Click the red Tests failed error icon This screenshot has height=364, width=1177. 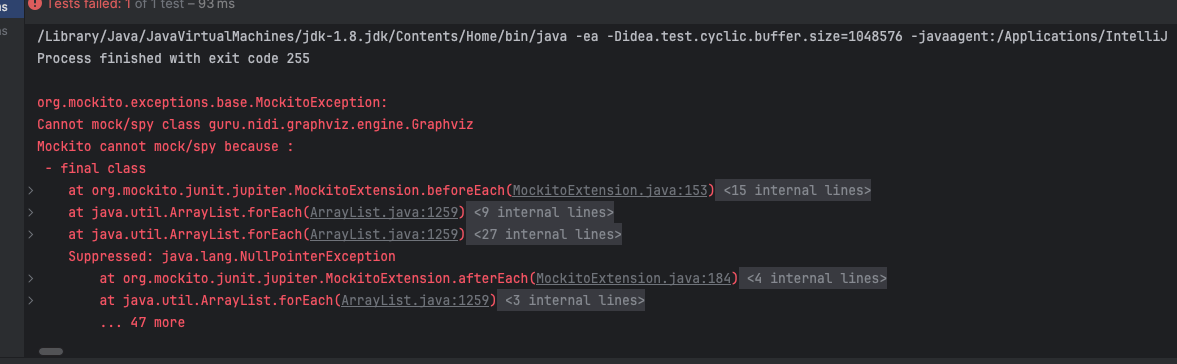(x=34, y=4)
